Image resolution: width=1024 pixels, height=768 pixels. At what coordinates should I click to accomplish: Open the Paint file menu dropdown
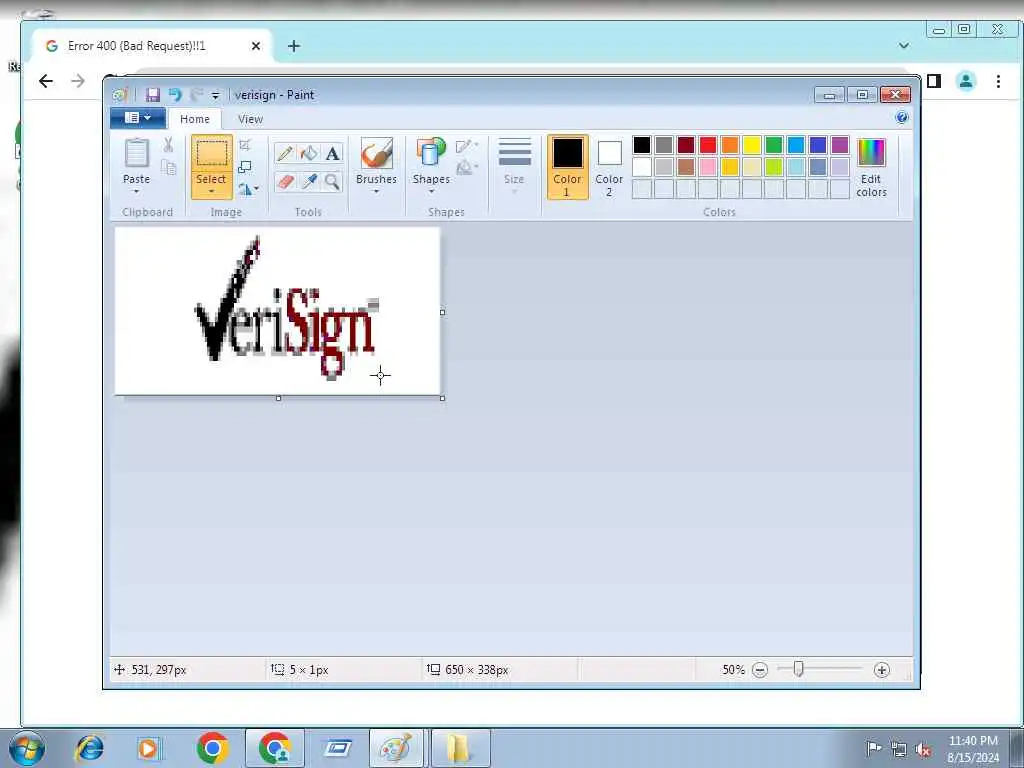[137, 118]
